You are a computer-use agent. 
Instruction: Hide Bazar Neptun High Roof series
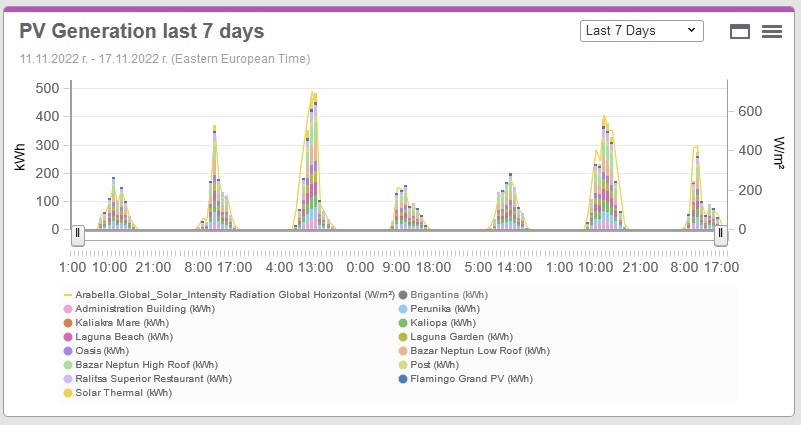147,366
